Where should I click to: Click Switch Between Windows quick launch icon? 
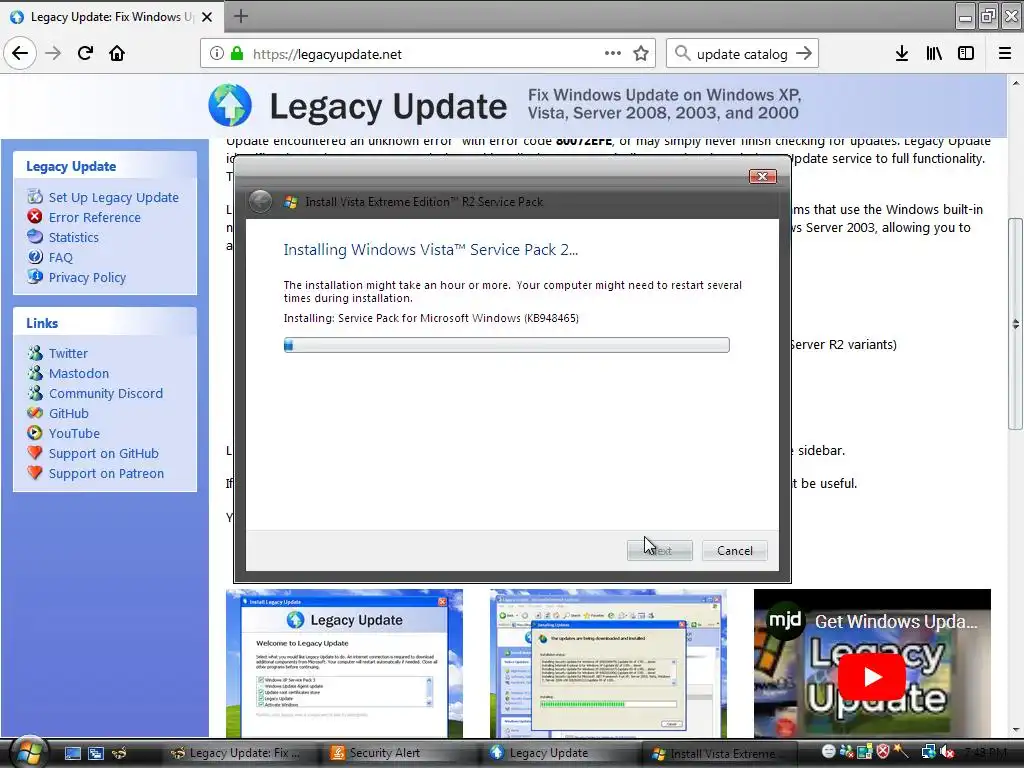[95, 753]
